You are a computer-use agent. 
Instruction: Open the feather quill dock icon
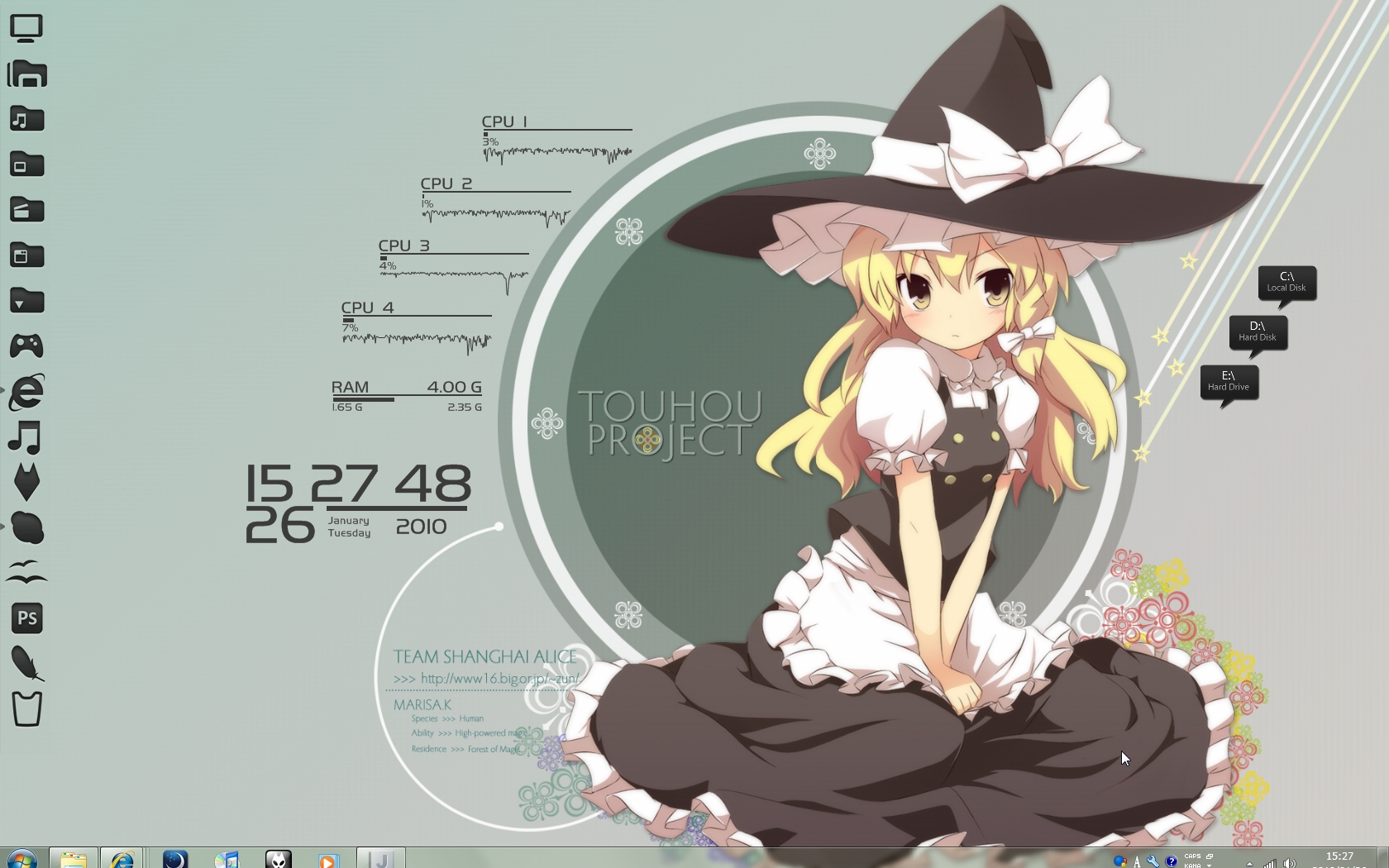pos(27,664)
